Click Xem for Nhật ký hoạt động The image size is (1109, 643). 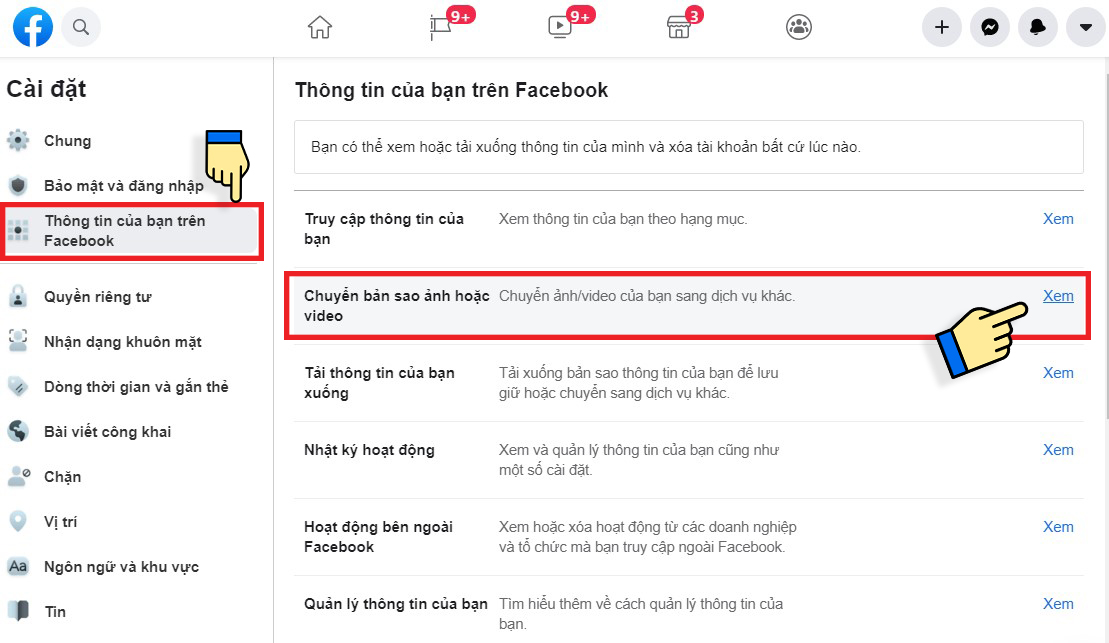1058,450
